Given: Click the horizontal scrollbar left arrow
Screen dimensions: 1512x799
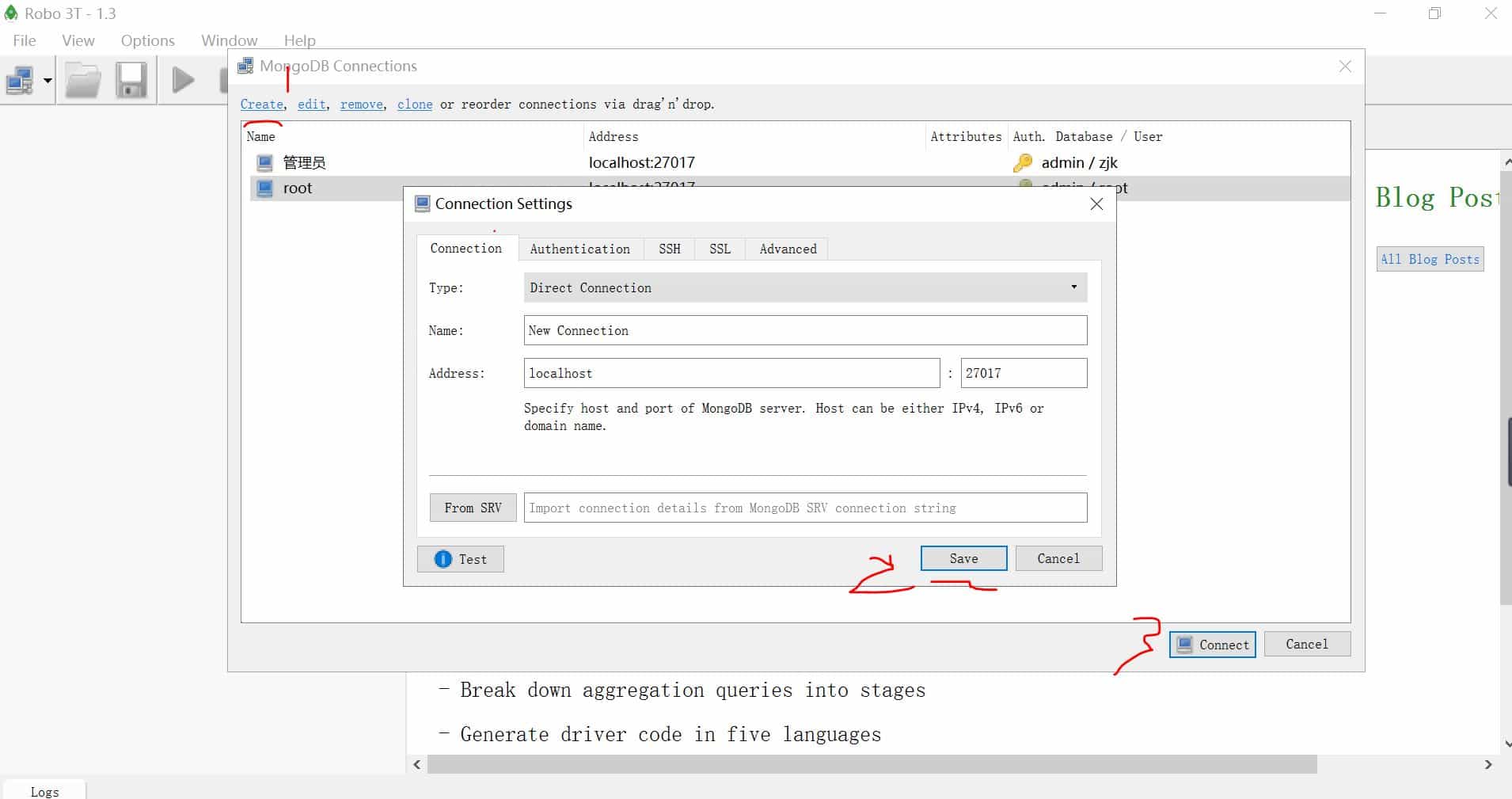Looking at the screenshot, I should click(x=417, y=764).
